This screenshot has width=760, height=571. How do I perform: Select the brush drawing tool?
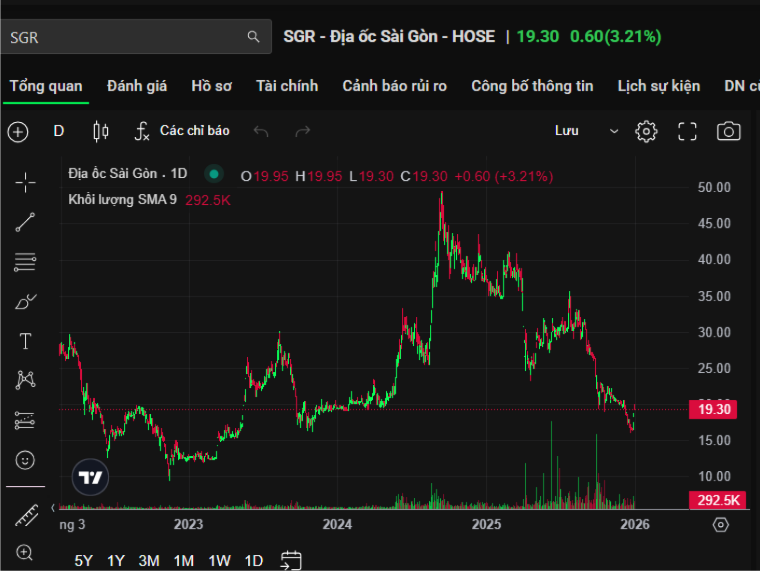25,301
